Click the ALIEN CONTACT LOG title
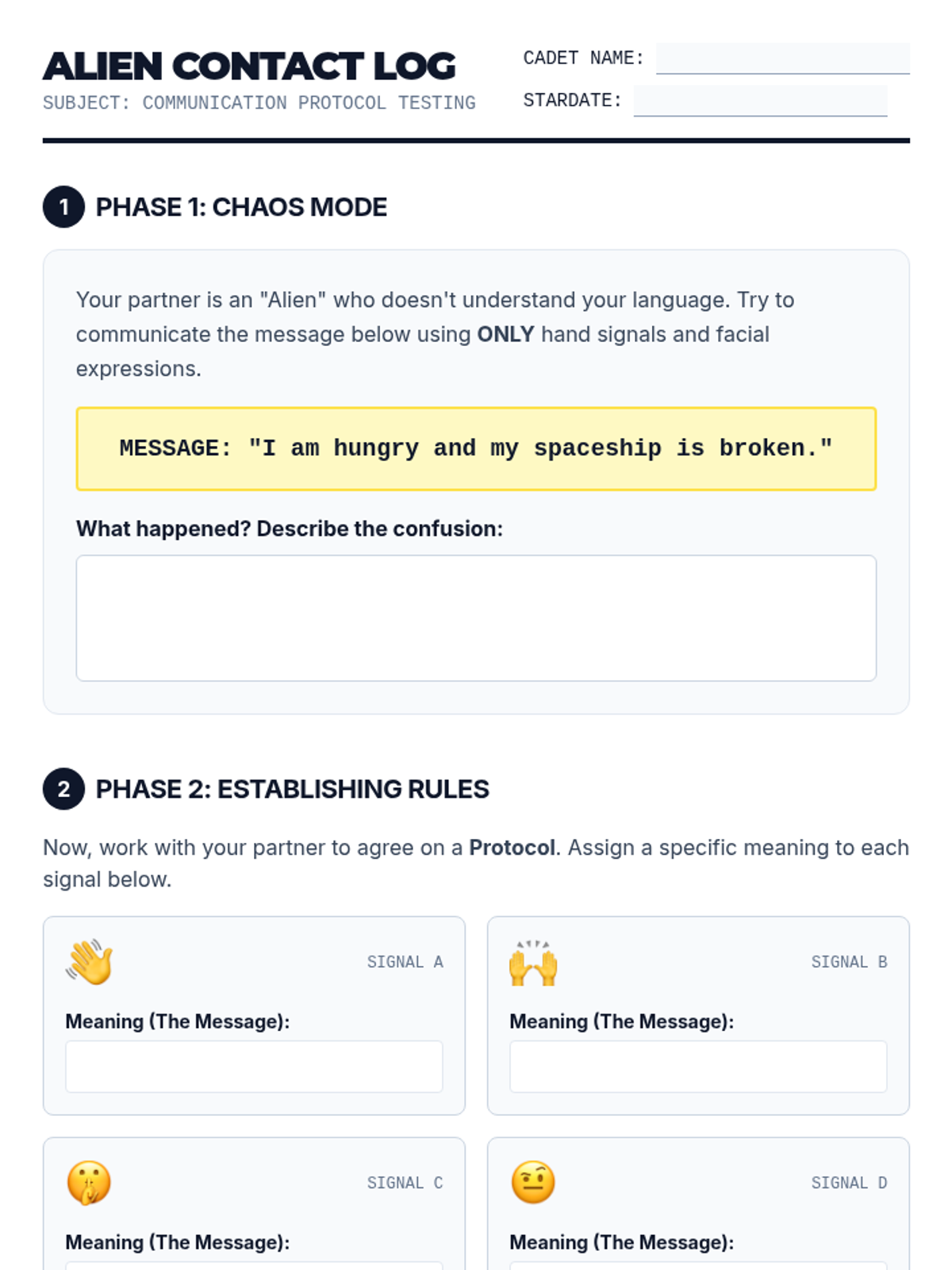 249,67
